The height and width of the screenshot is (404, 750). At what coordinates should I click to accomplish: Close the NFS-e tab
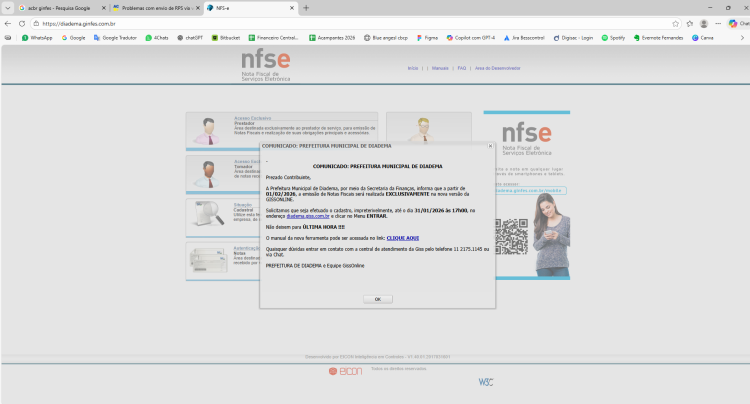[292, 8]
